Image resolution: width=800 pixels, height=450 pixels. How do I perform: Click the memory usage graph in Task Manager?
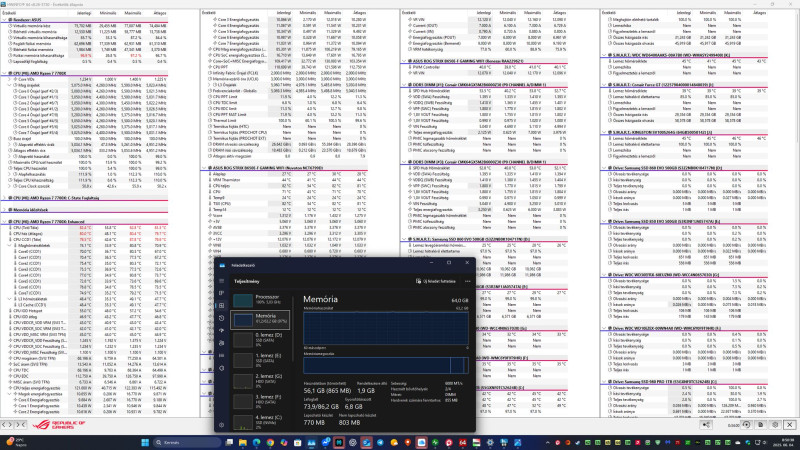click(x=386, y=329)
